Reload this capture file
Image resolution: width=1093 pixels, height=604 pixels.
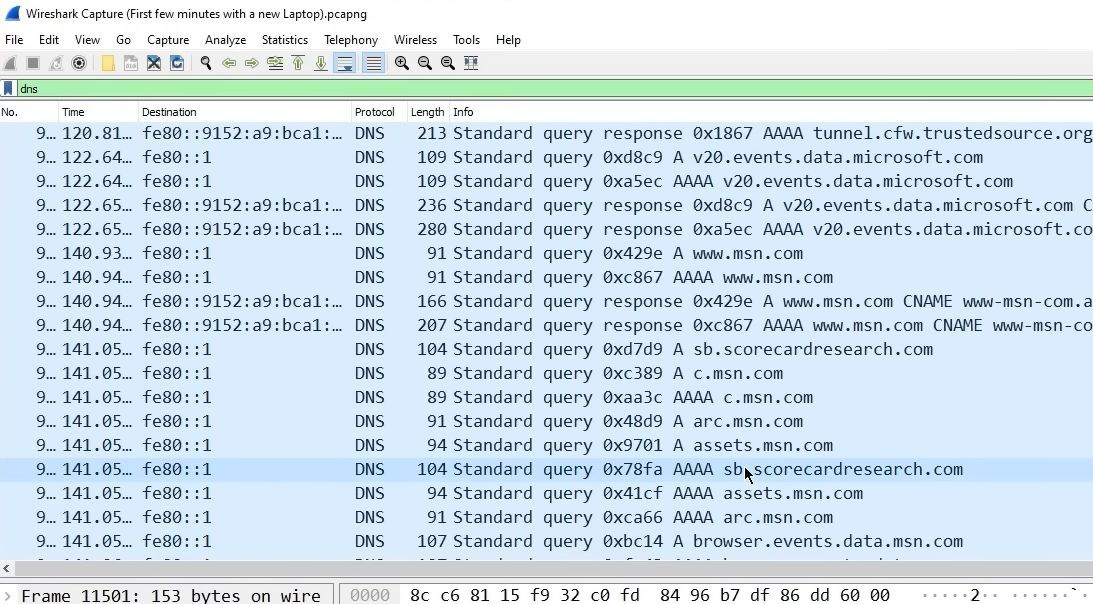(177, 63)
